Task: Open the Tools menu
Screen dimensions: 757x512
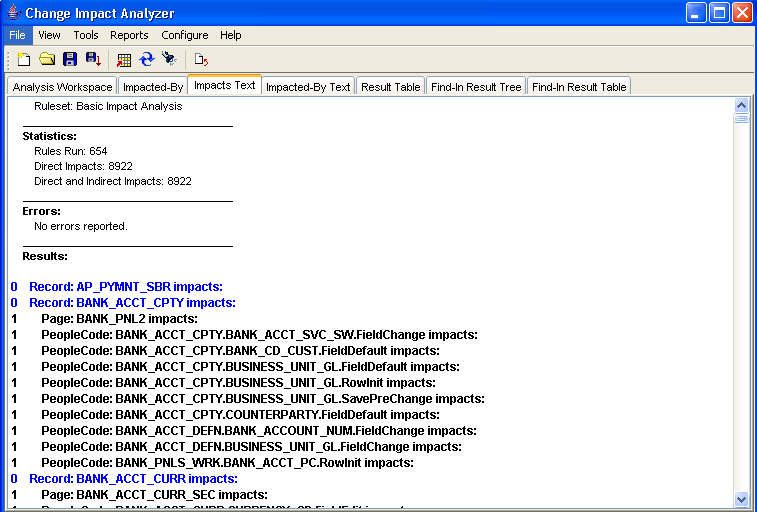Action: pos(86,35)
